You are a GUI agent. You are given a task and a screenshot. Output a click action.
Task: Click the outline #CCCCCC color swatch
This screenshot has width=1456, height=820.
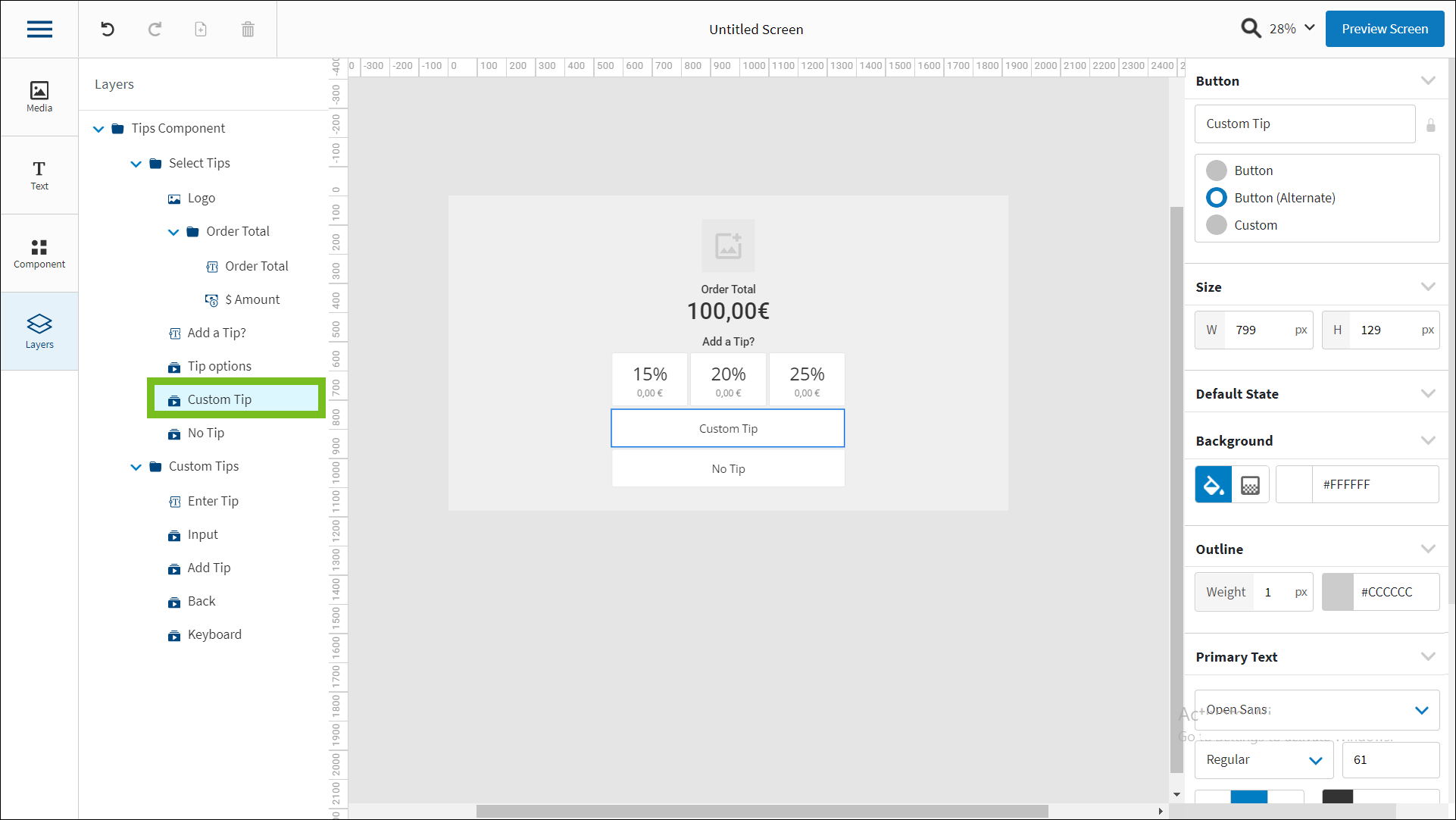1338,592
